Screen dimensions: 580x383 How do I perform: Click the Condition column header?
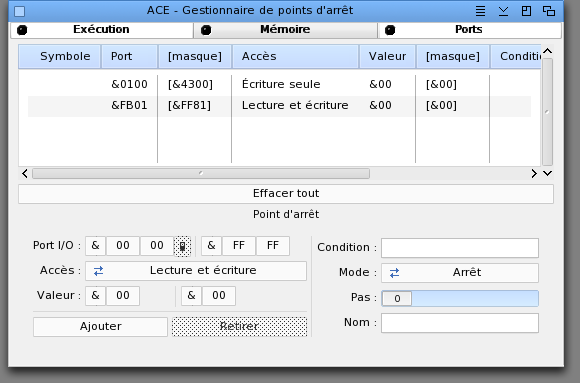point(516,56)
